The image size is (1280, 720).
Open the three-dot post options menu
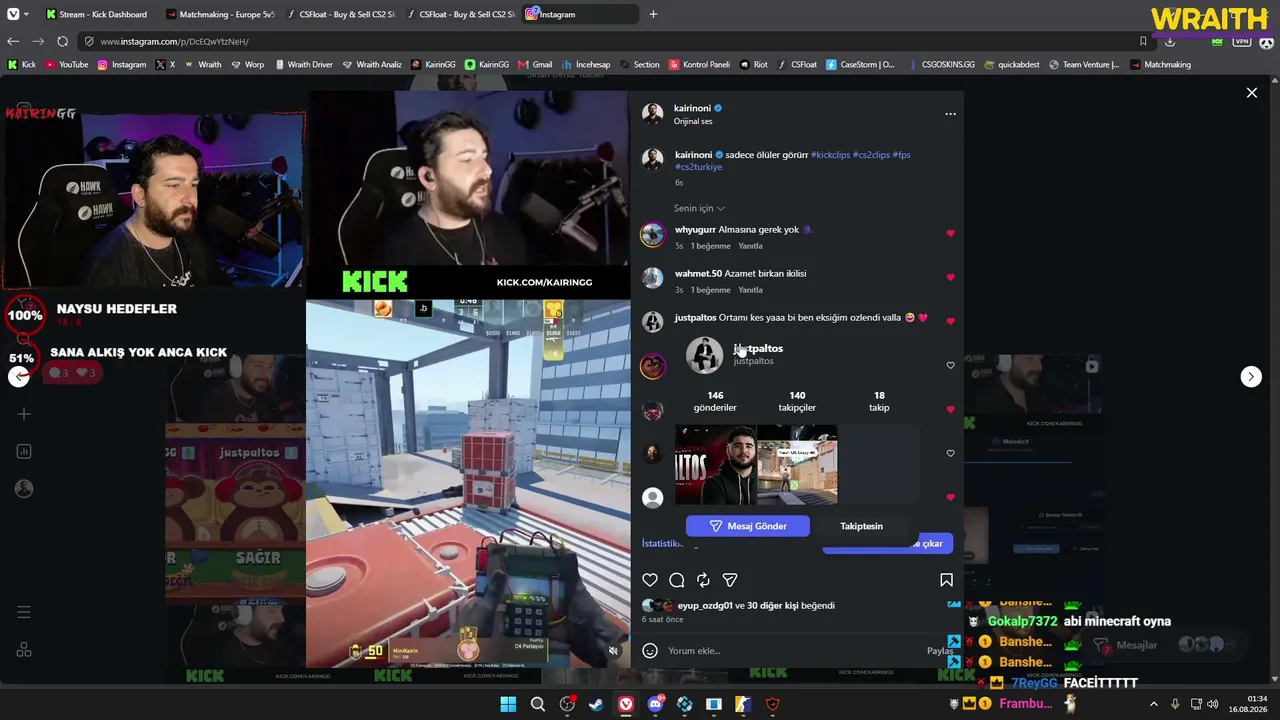[x=950, y=114]
